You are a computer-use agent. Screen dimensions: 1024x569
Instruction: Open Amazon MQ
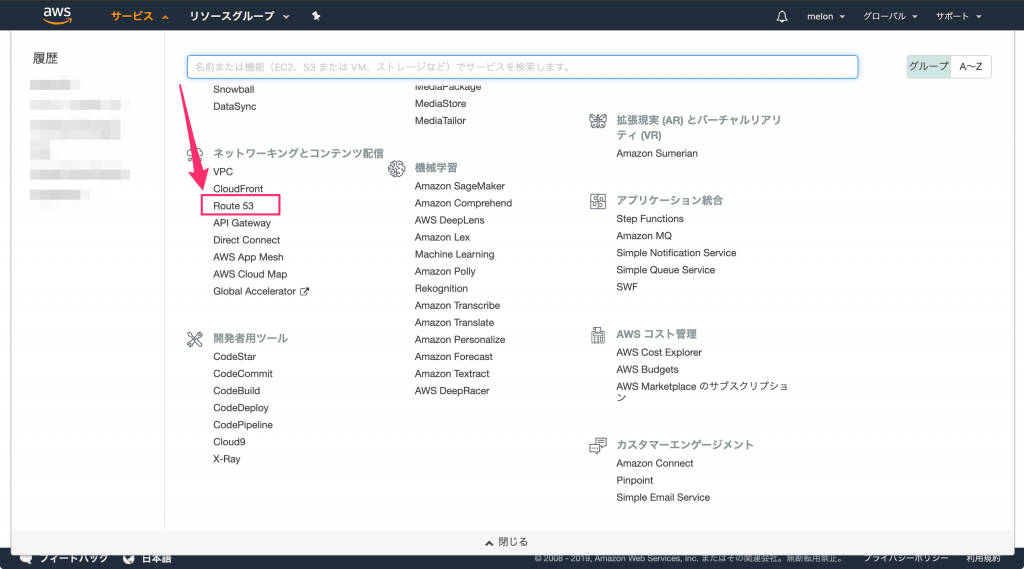click(644, 236)
